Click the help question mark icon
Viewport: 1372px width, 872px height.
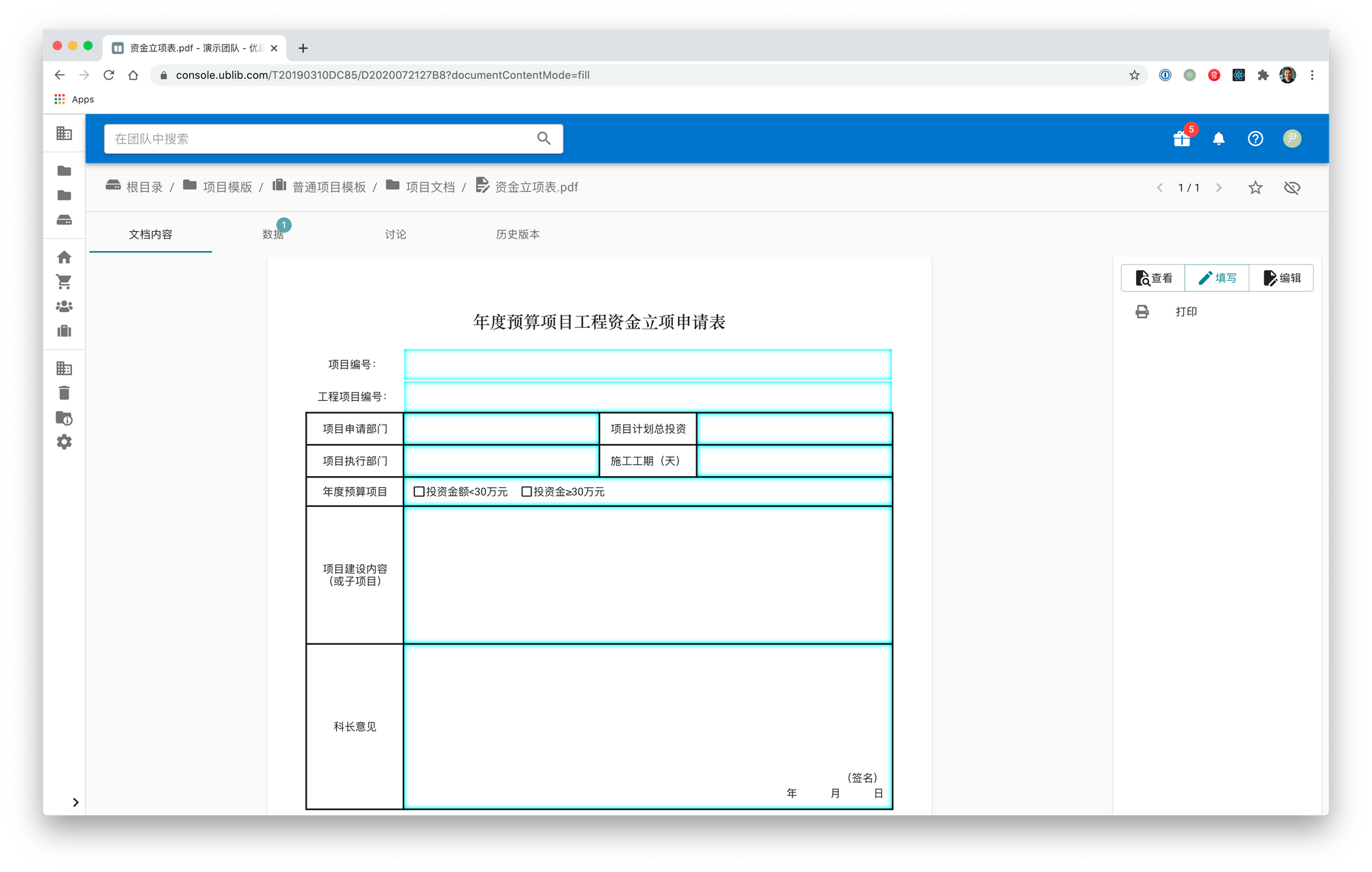(x=1255, y=139)
